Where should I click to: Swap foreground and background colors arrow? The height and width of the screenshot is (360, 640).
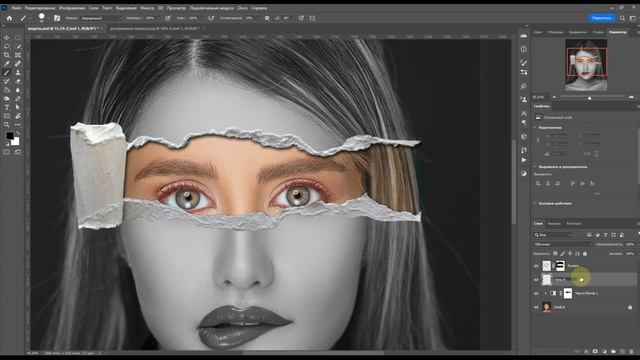18,133
